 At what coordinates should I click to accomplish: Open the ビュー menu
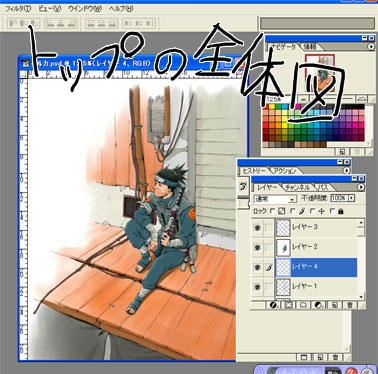point(49,9)
